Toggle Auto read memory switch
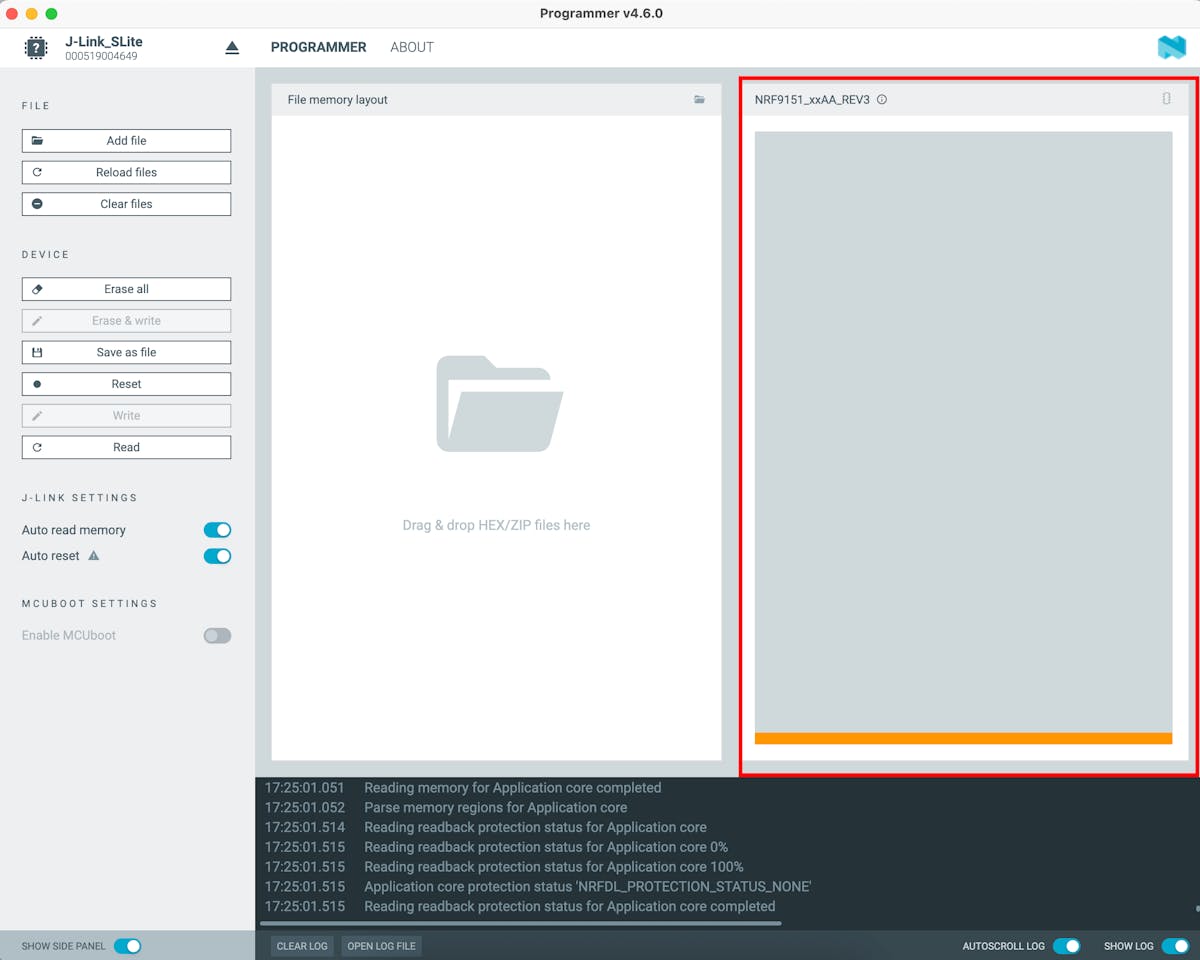The image size is (1200, 960). [x=217, y=530]
